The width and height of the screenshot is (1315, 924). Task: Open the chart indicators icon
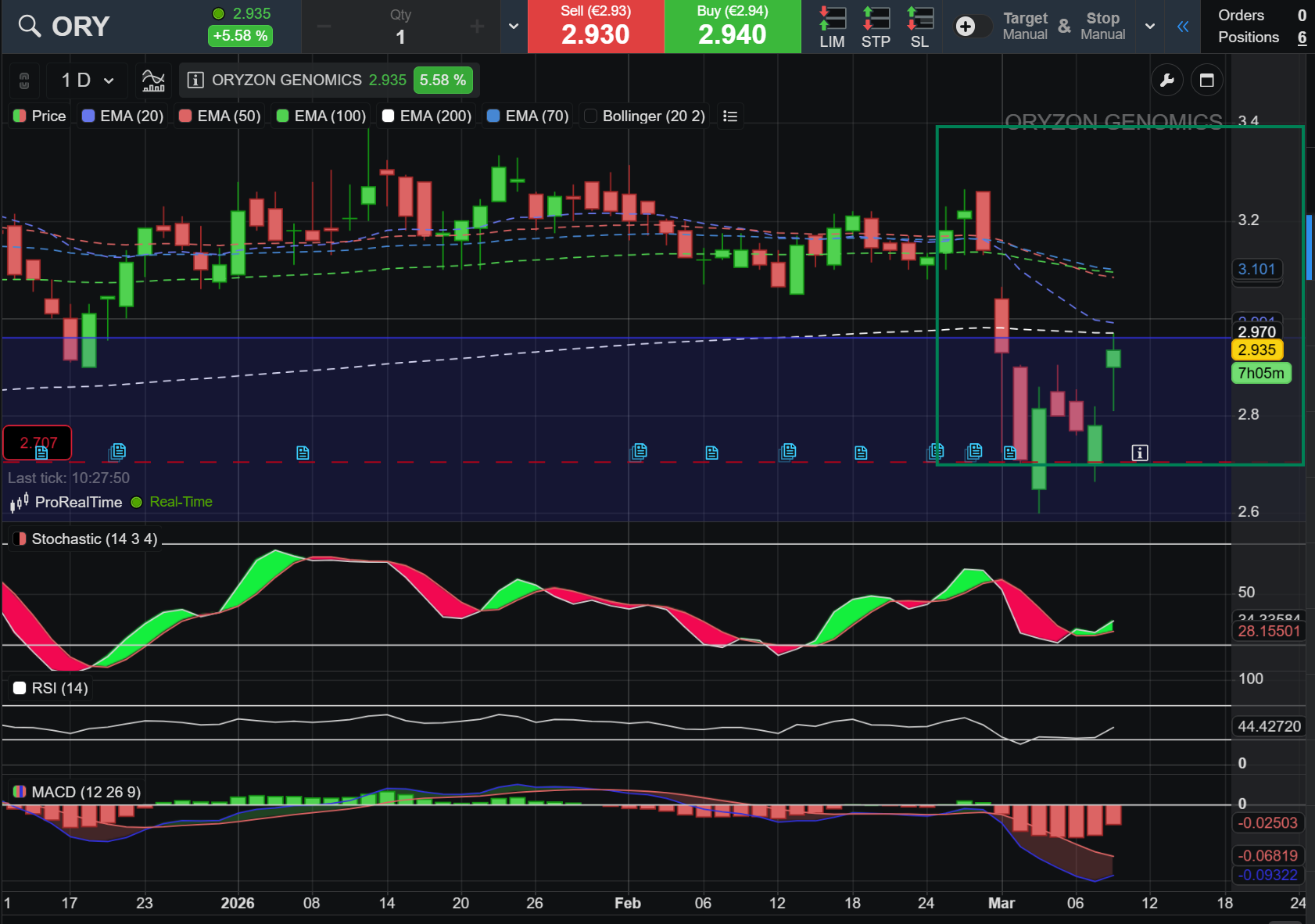click(153, 80)
